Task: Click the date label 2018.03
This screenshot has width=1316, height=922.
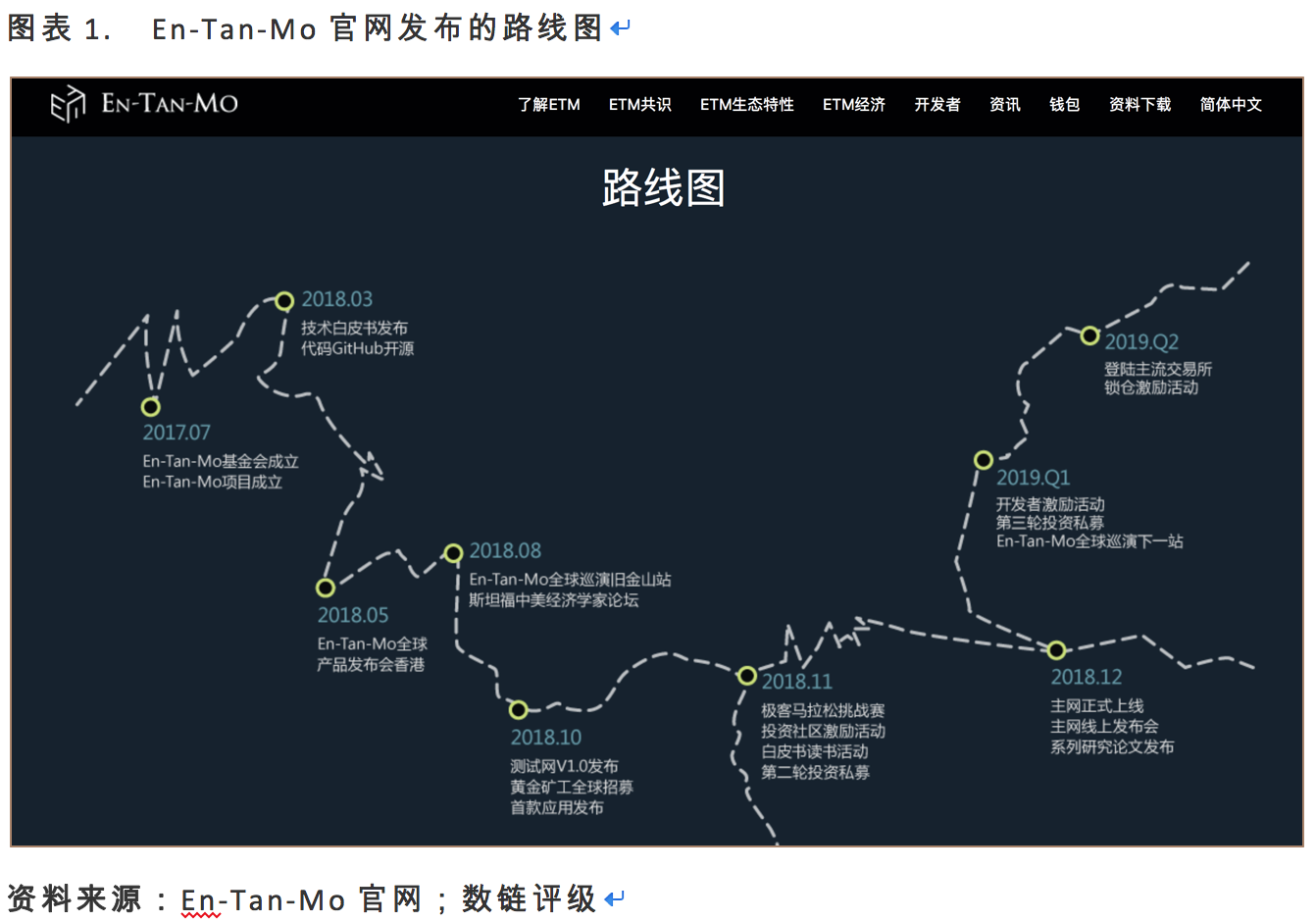Action: 337,299
